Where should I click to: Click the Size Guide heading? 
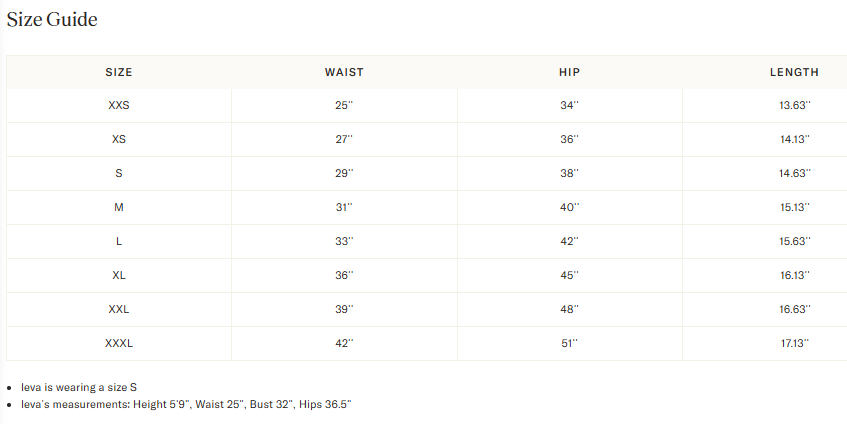pos(52,20)
